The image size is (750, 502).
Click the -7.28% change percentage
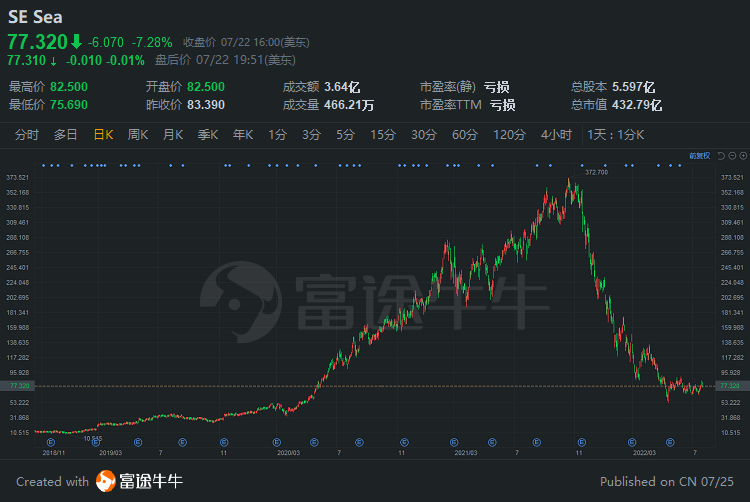(x=152, y=43)
